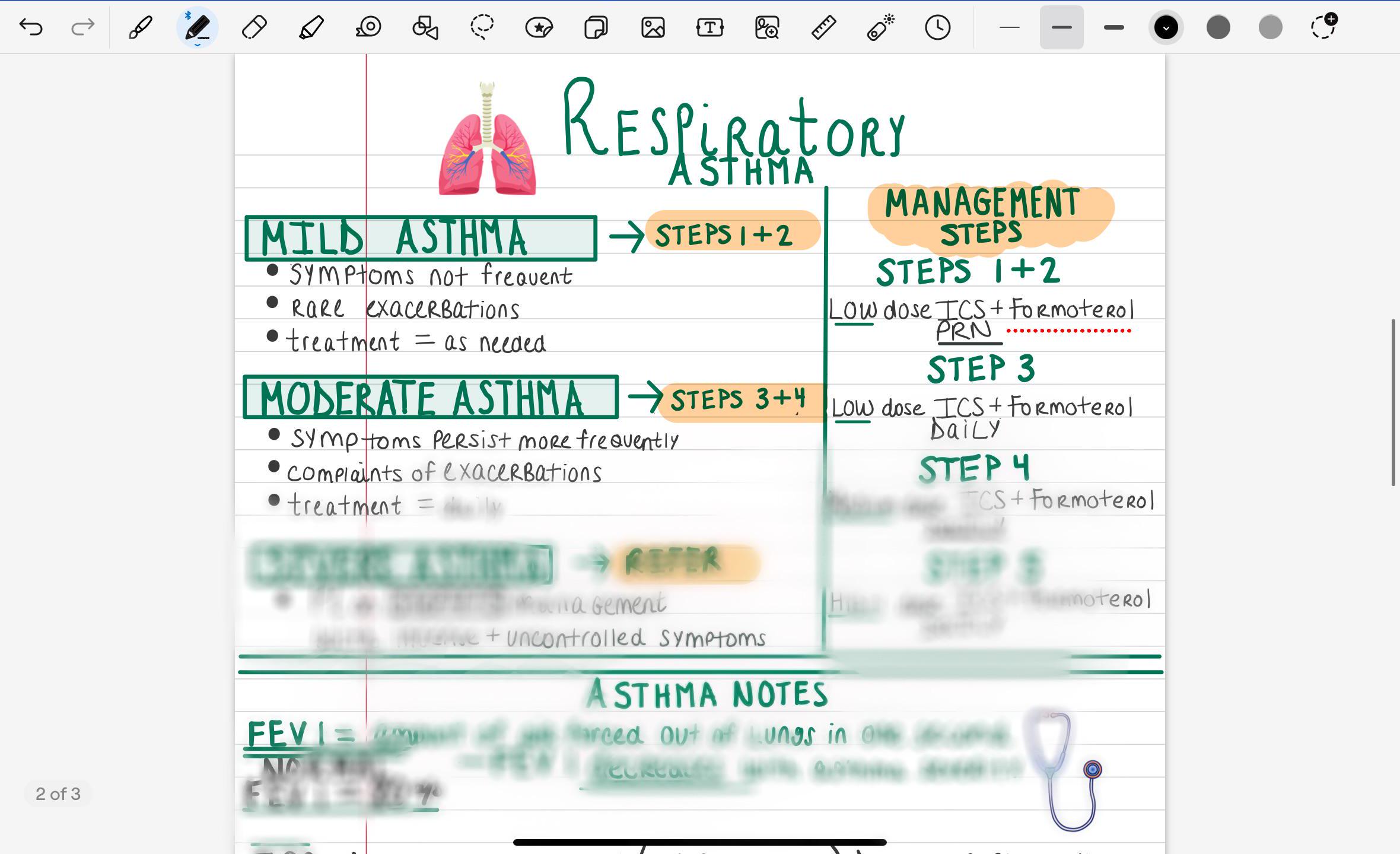Open the Tape tool
1400x854 pixels.
tap(368, 27)
